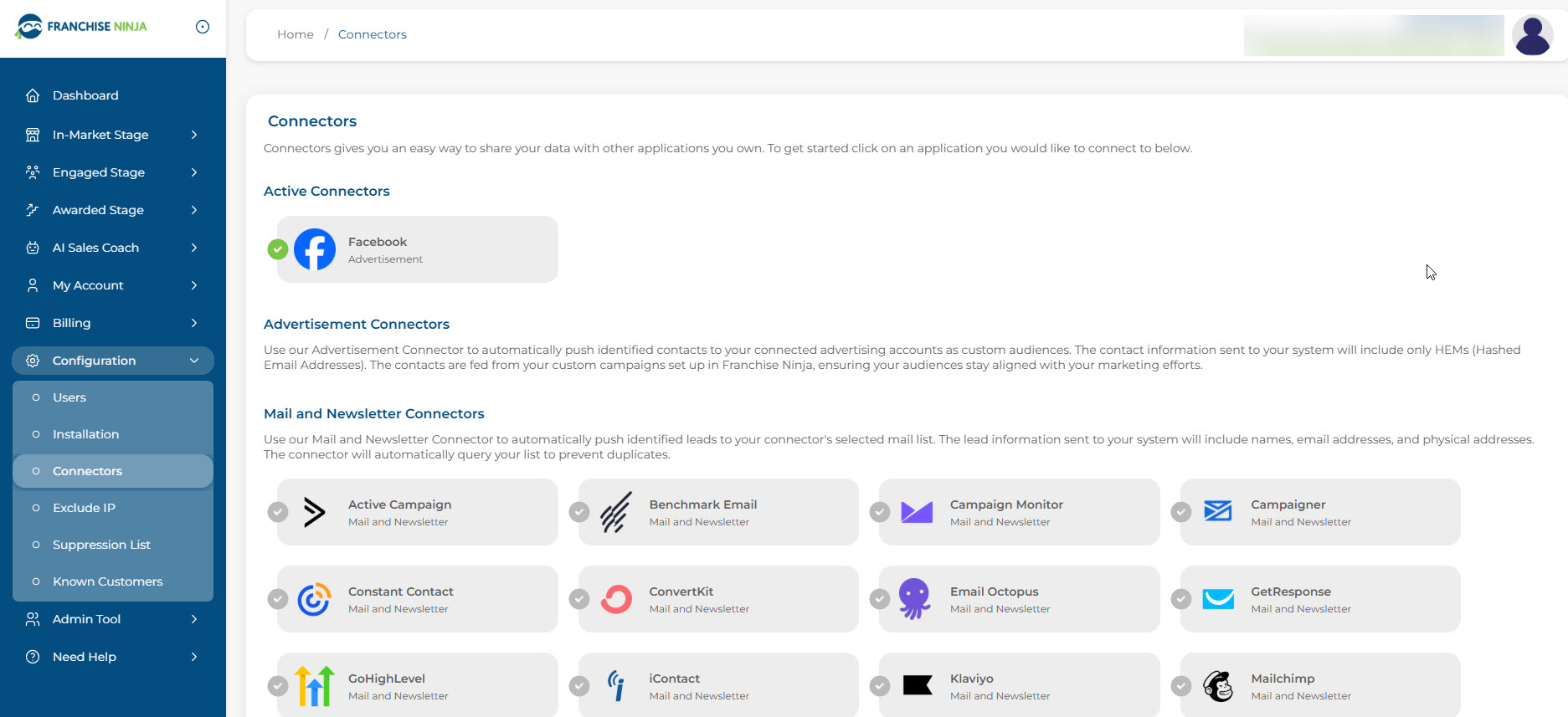Click the Billing card icon
Viewport: 1568px width, 717px height.
(x=33, y=323)
